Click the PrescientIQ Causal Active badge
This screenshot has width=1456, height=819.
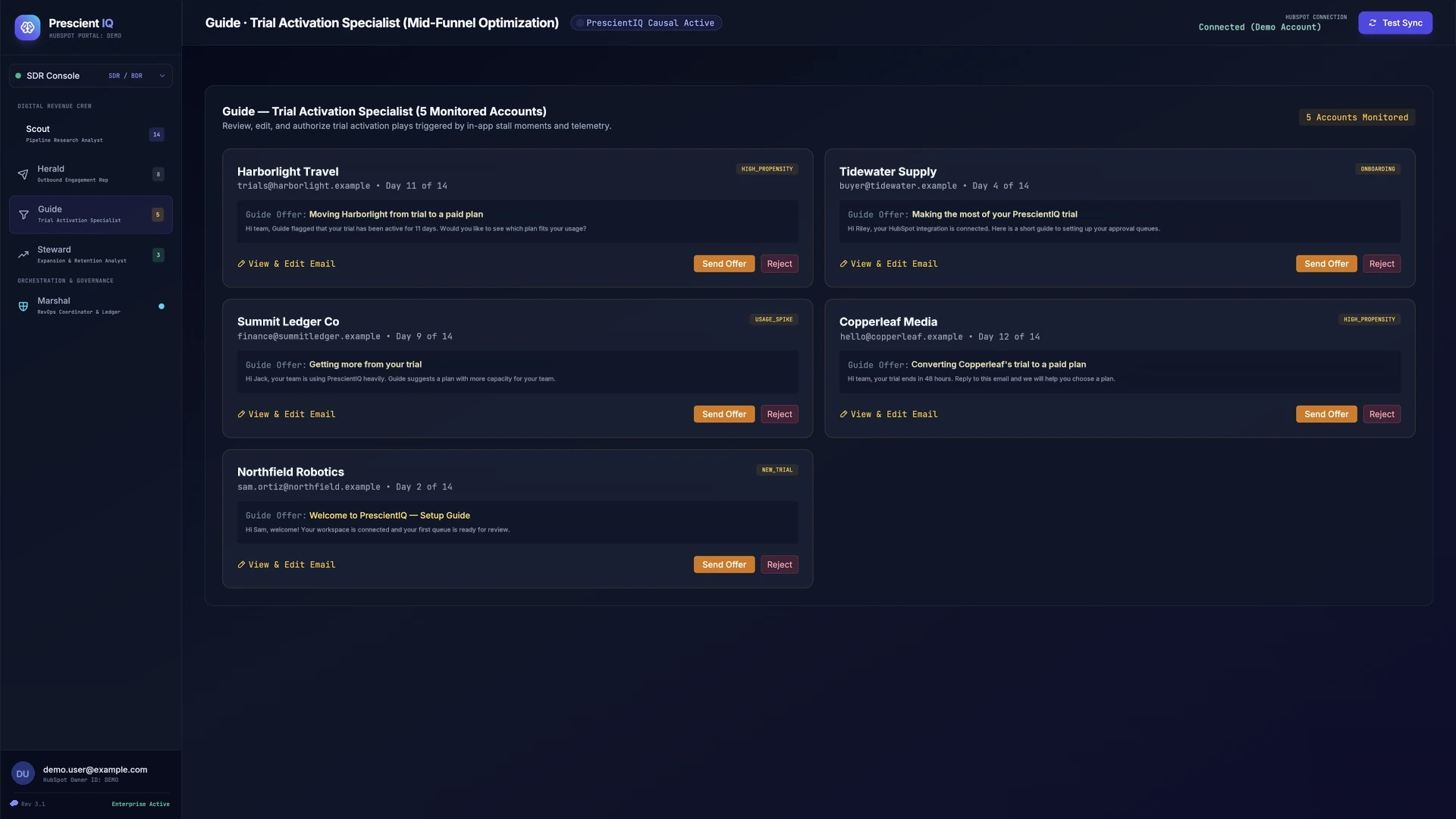[x=646, y=23]
